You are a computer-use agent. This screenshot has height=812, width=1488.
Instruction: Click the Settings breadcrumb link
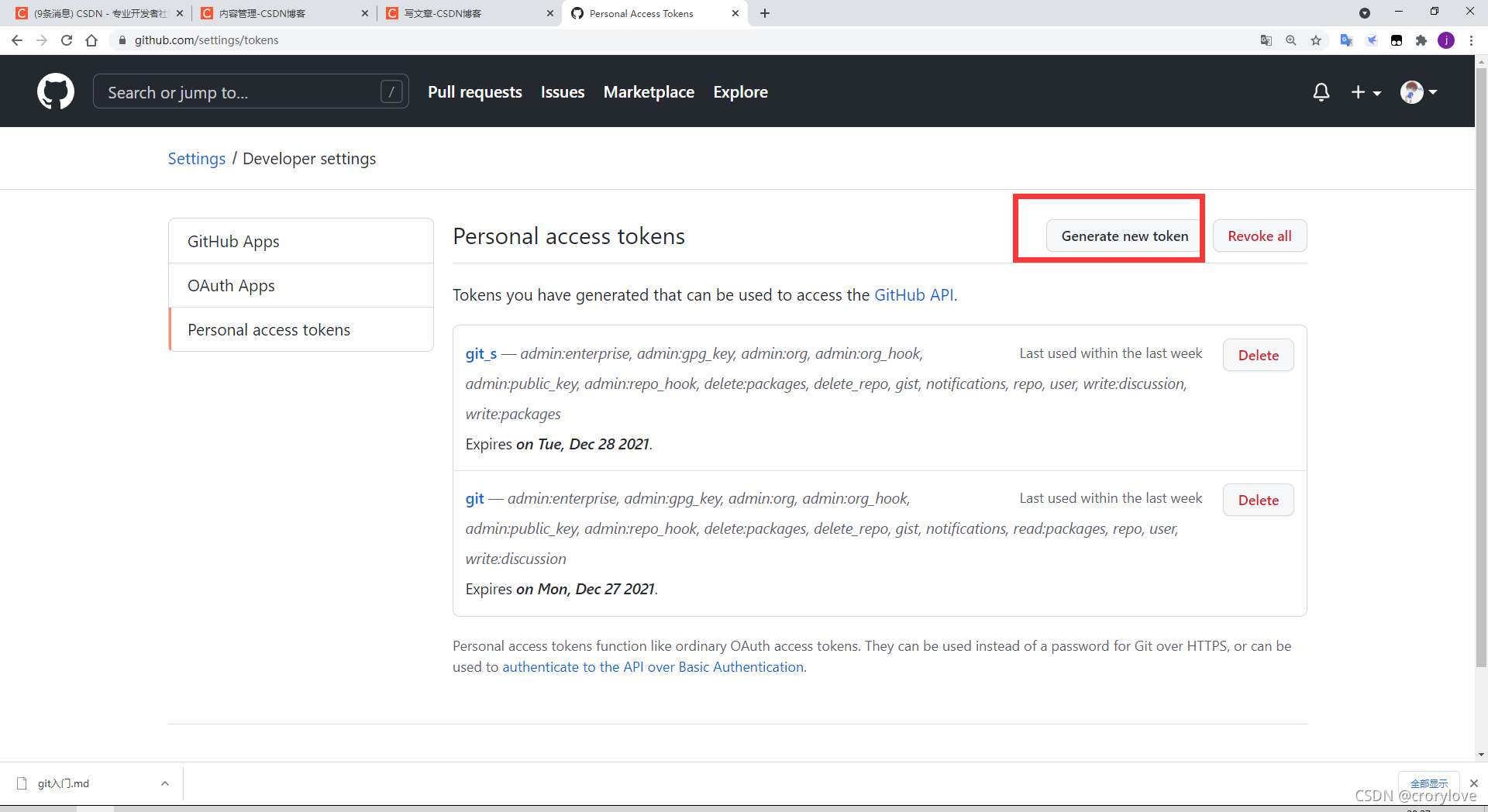point(197,159)
